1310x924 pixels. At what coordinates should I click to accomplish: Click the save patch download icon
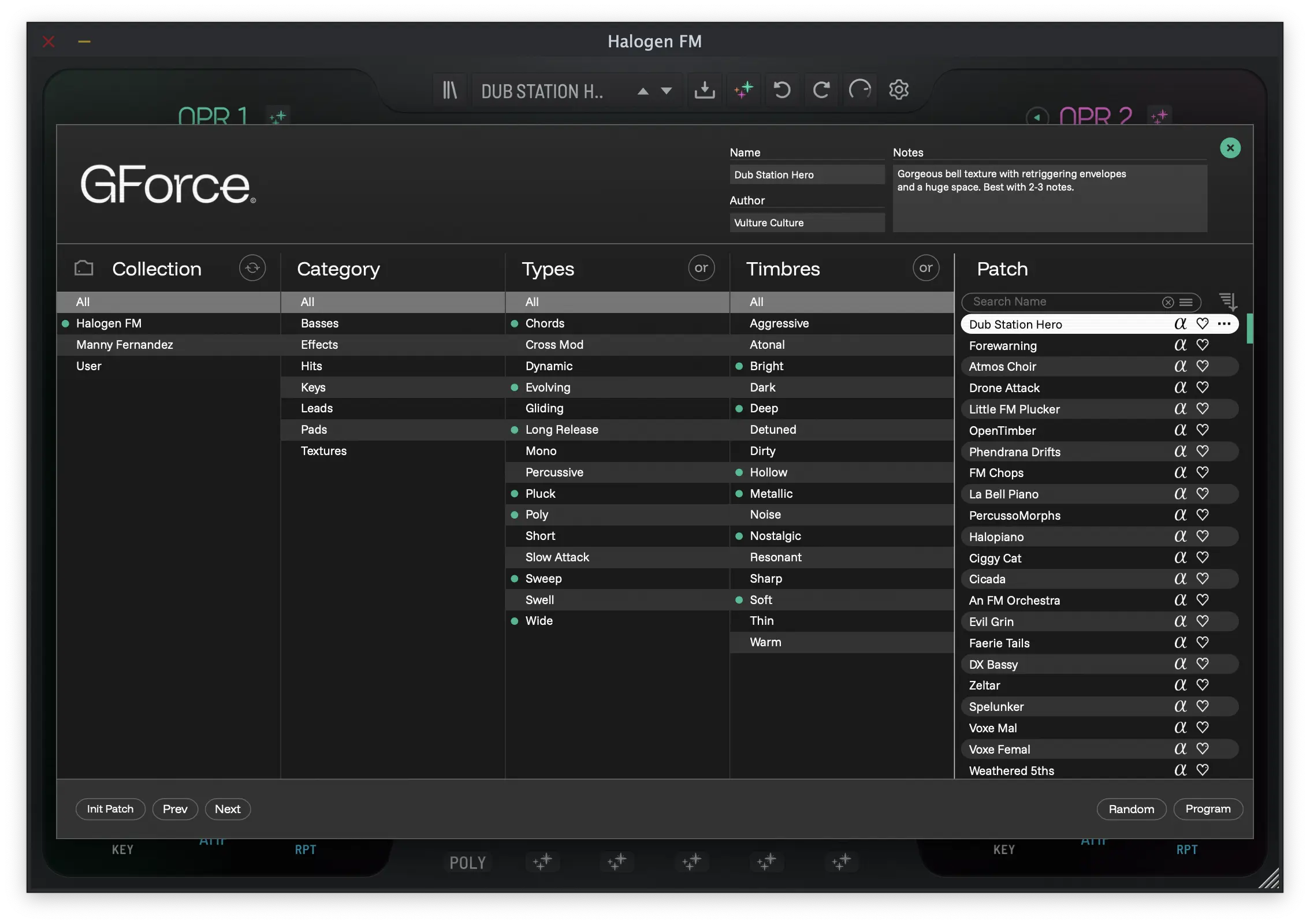704,90
